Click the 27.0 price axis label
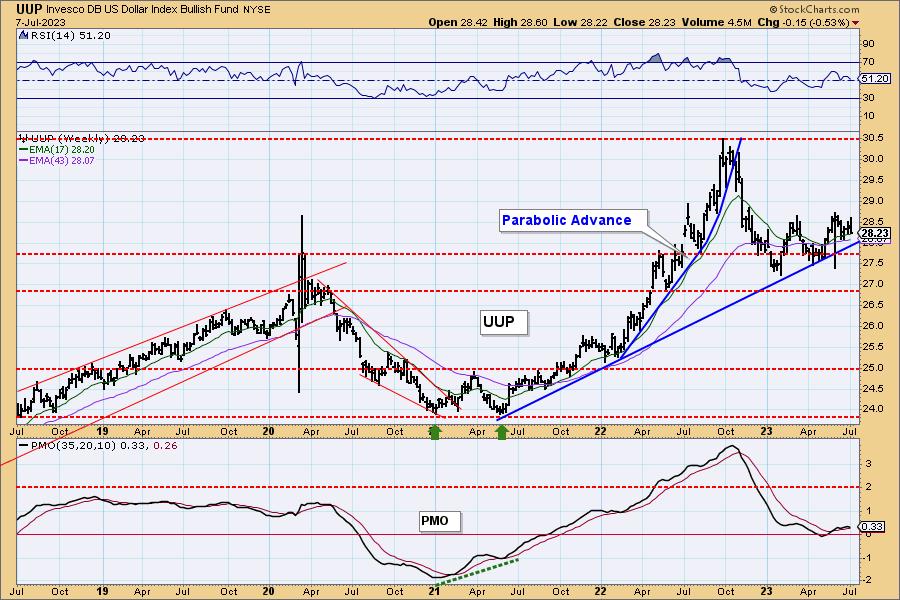Viewport: 900px width, 600px height. click(x=871, y=284)
